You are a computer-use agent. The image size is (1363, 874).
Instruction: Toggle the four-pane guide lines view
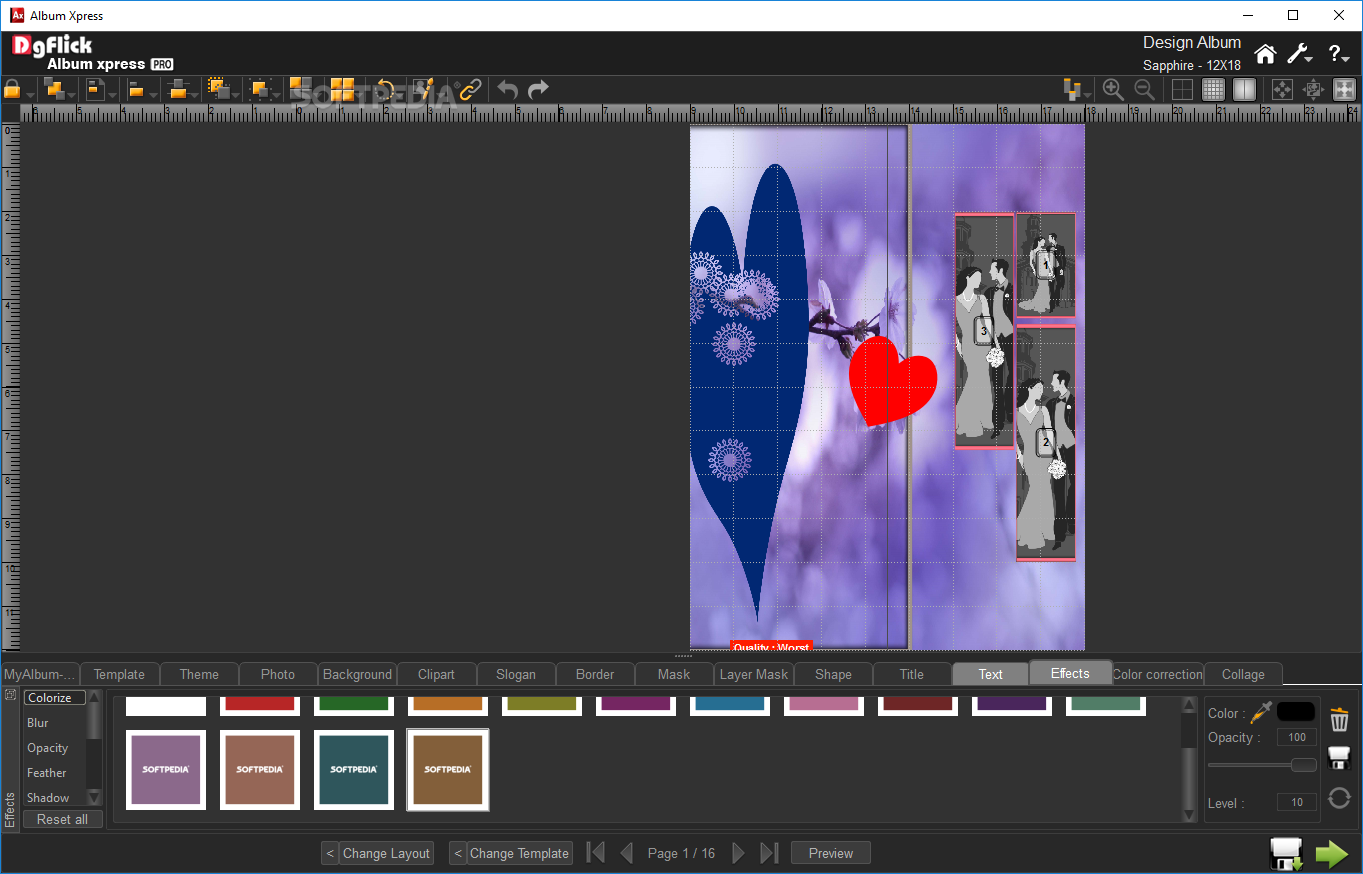(x=1182, y=89)
